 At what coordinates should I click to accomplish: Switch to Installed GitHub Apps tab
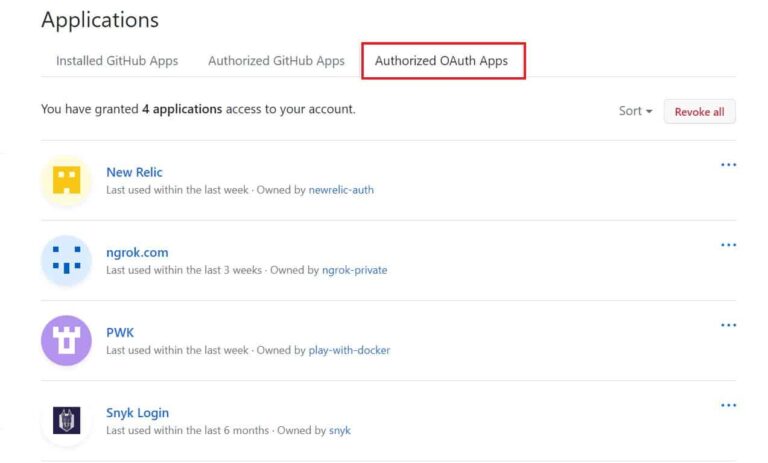117,61
